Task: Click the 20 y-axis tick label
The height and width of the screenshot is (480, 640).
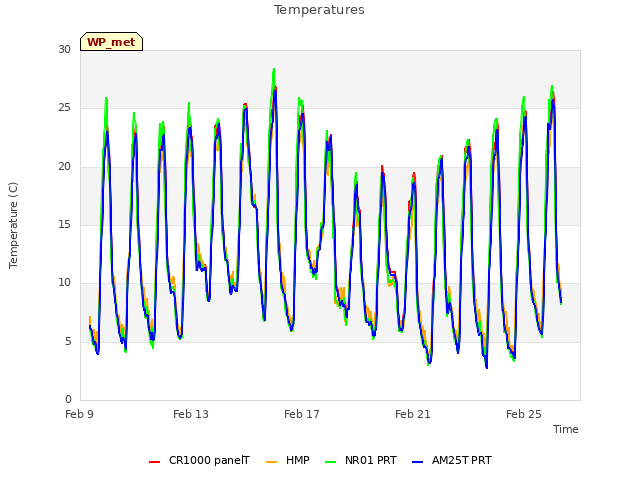Action: click(x=64, y=167)
